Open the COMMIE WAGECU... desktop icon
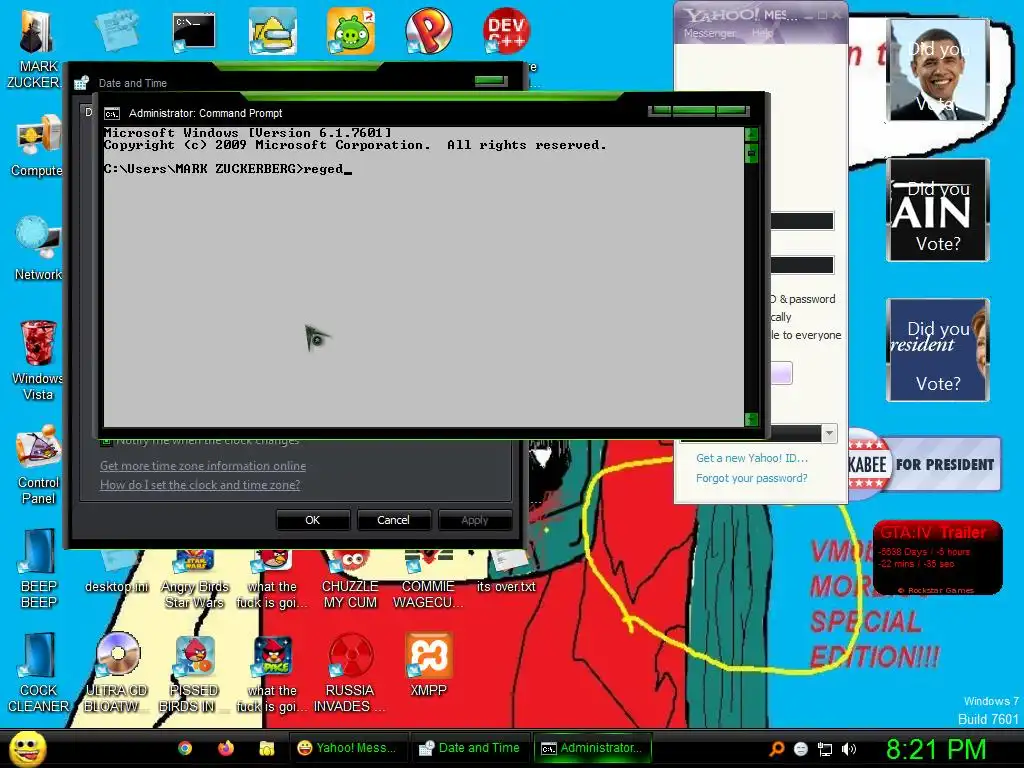The width and height of the screenshot is (1024, 768). (428, 562)
